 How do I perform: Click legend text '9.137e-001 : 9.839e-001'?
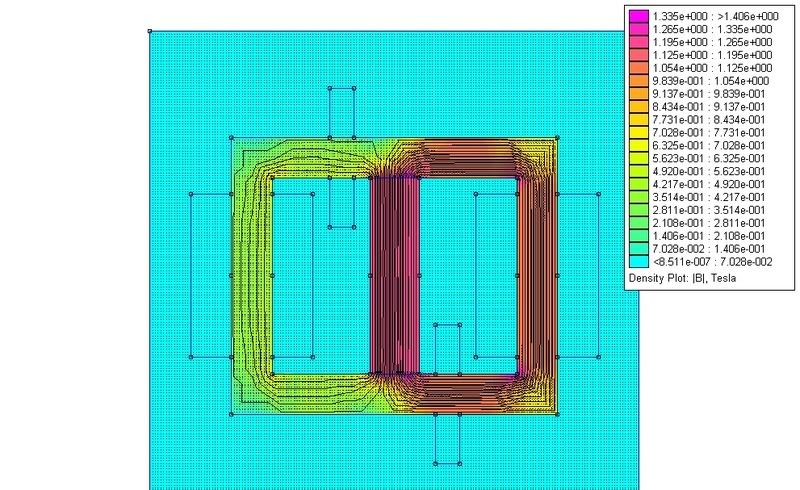pos(709,94)
